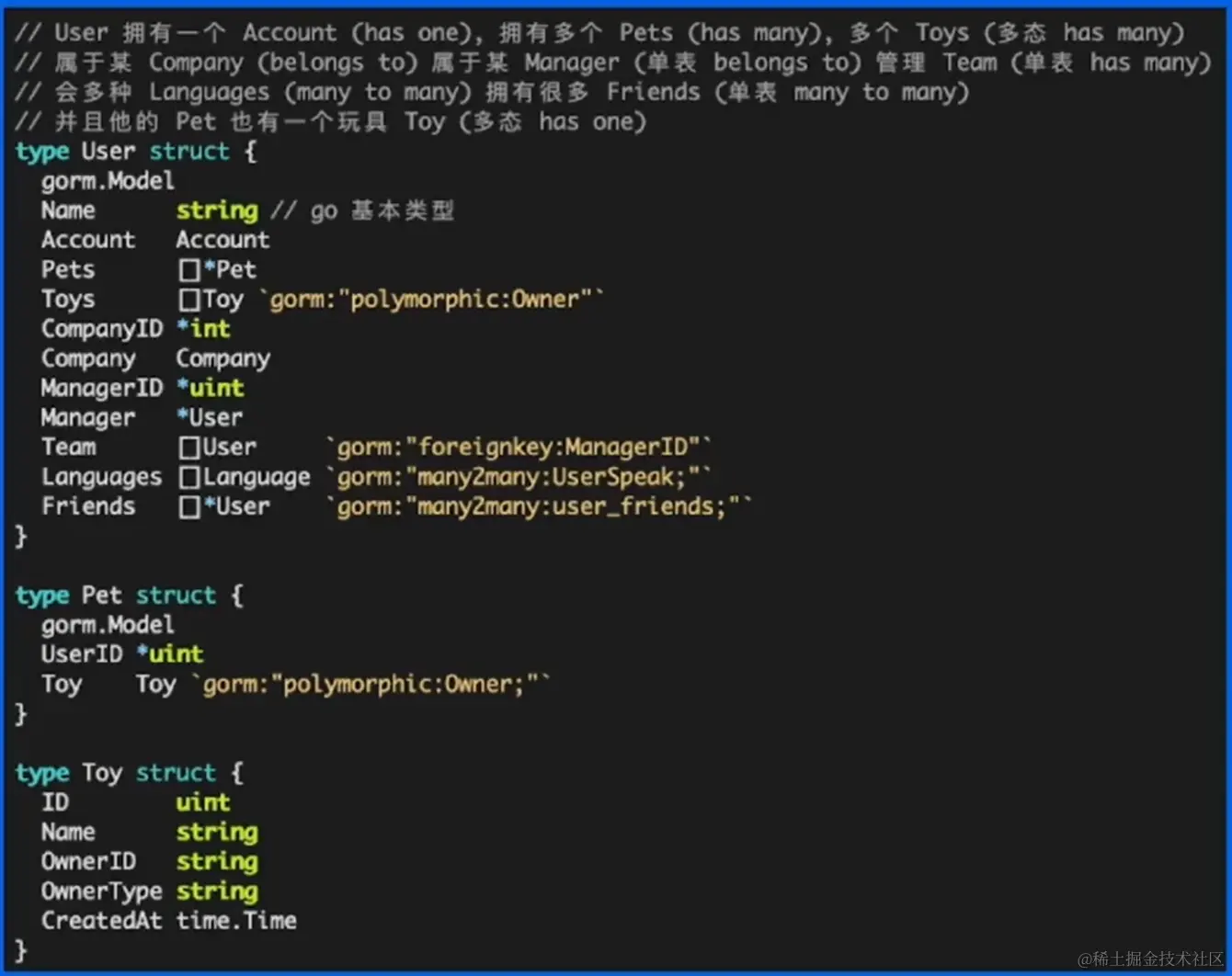
Task: Select the "[]*Pet" type on the Pets line
Action: pos(217,269)
